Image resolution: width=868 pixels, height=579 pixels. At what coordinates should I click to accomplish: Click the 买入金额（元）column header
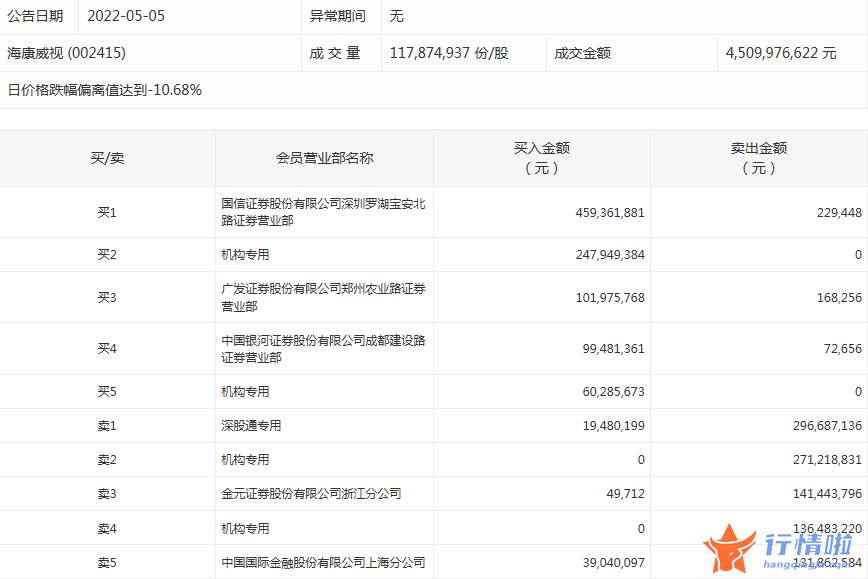(541, 158)
